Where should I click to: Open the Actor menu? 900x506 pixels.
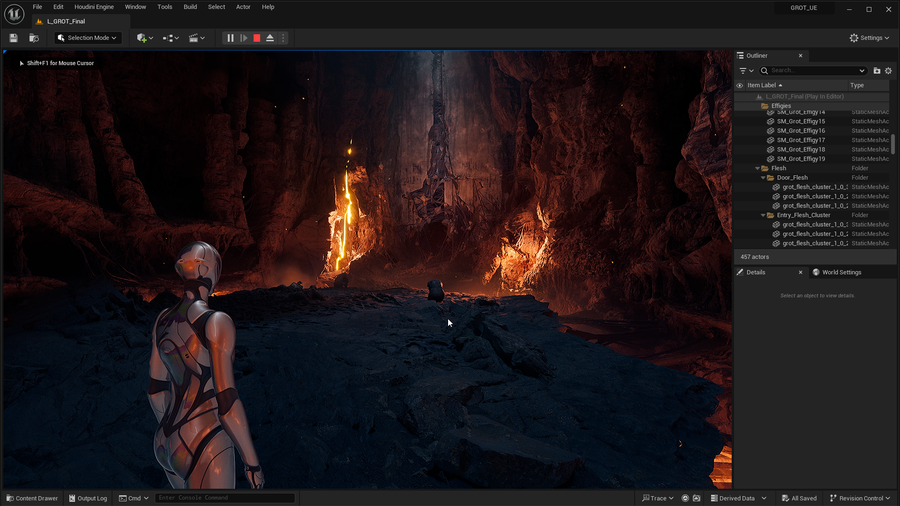click(243, 7)
